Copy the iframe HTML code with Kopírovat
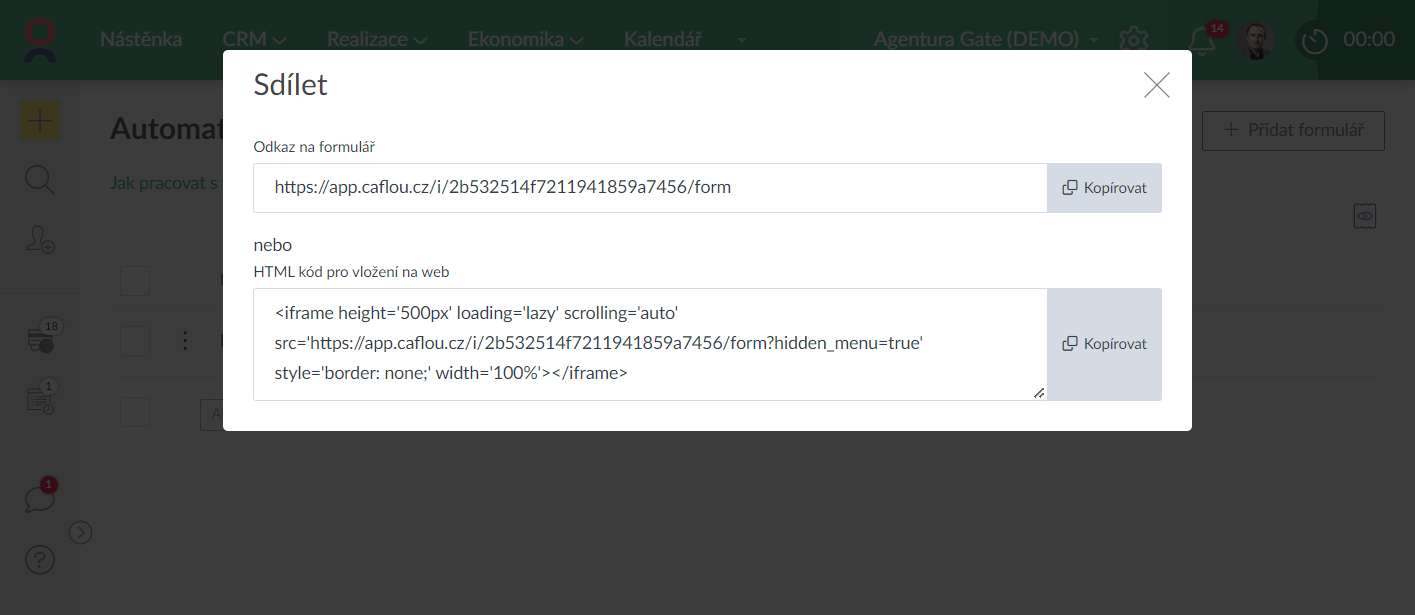Screen dimensions: 1415x615 point(1104,344)
